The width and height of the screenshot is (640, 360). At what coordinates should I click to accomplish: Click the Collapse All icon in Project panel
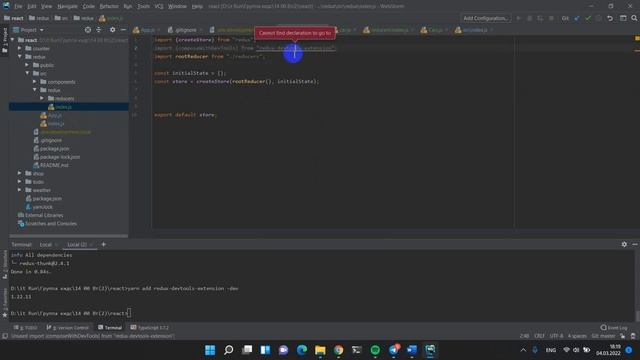click(x=99, y=30)
